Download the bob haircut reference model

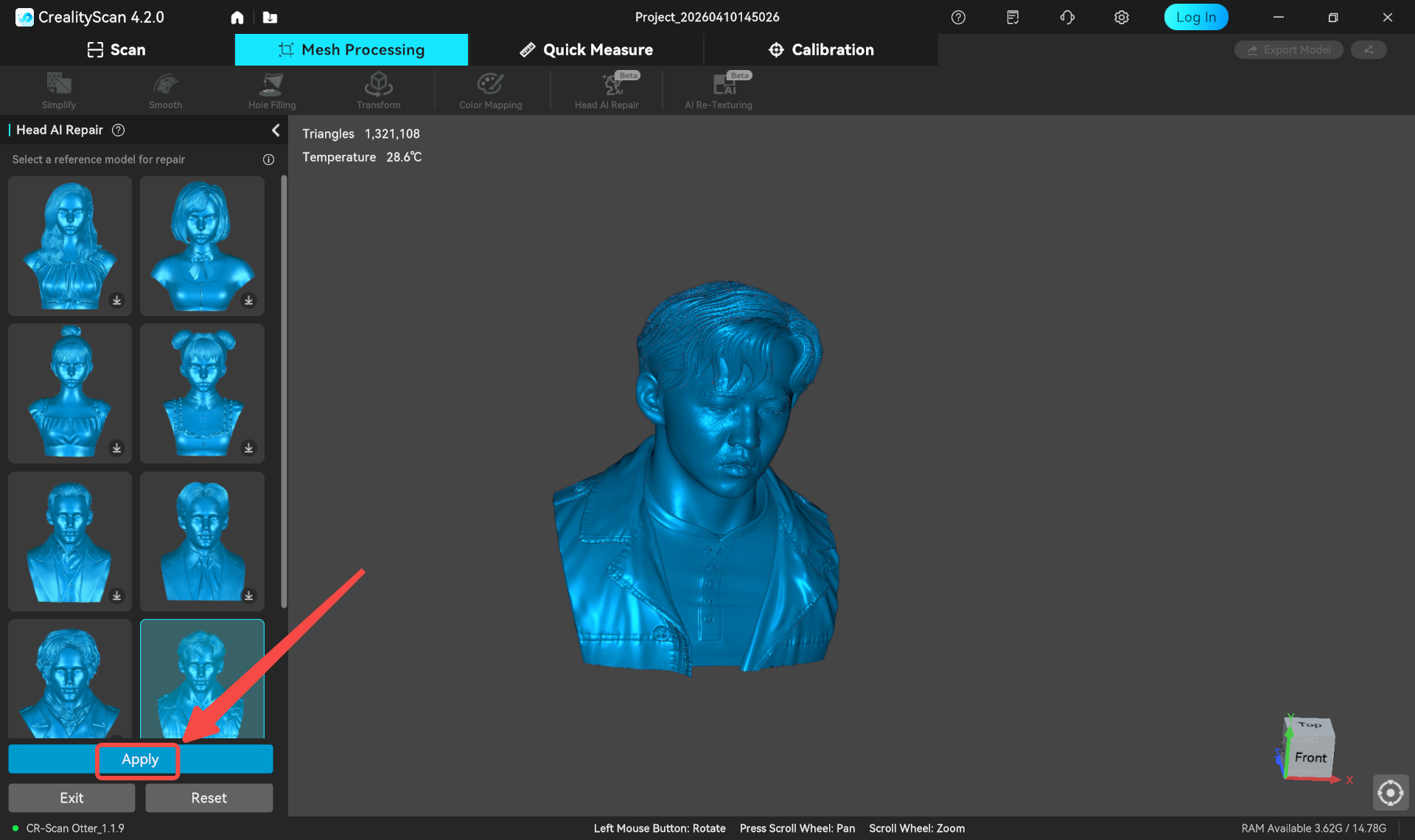tap(248, 301)
